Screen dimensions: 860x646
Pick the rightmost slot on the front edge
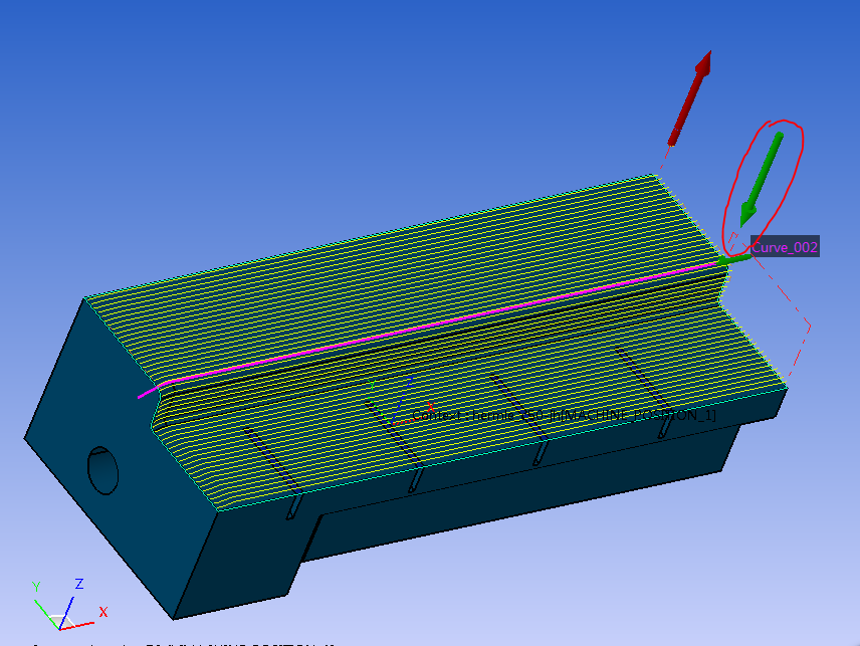tap(662, 427)
